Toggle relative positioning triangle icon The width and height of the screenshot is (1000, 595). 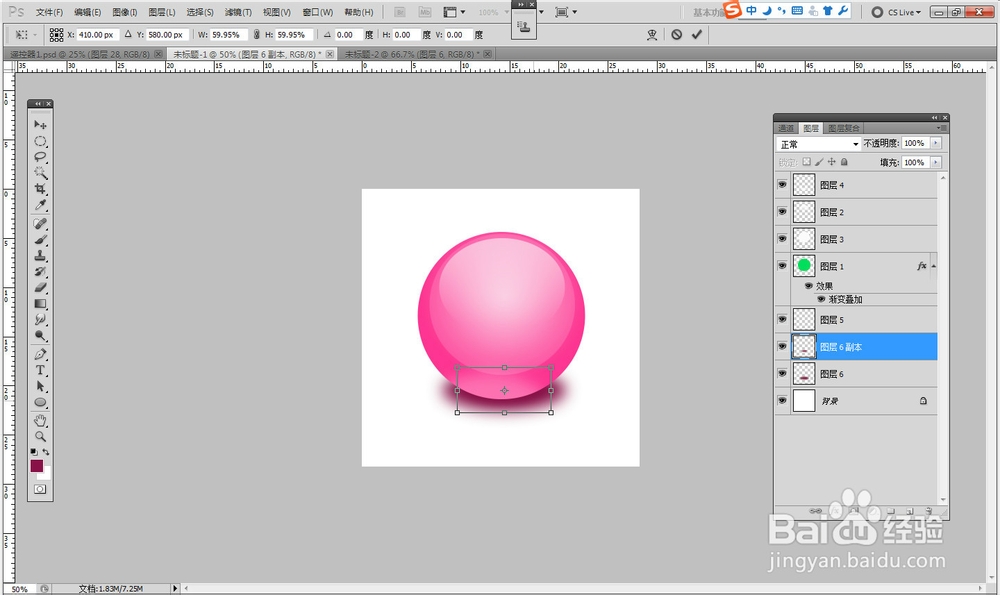(x=128, y=34)
